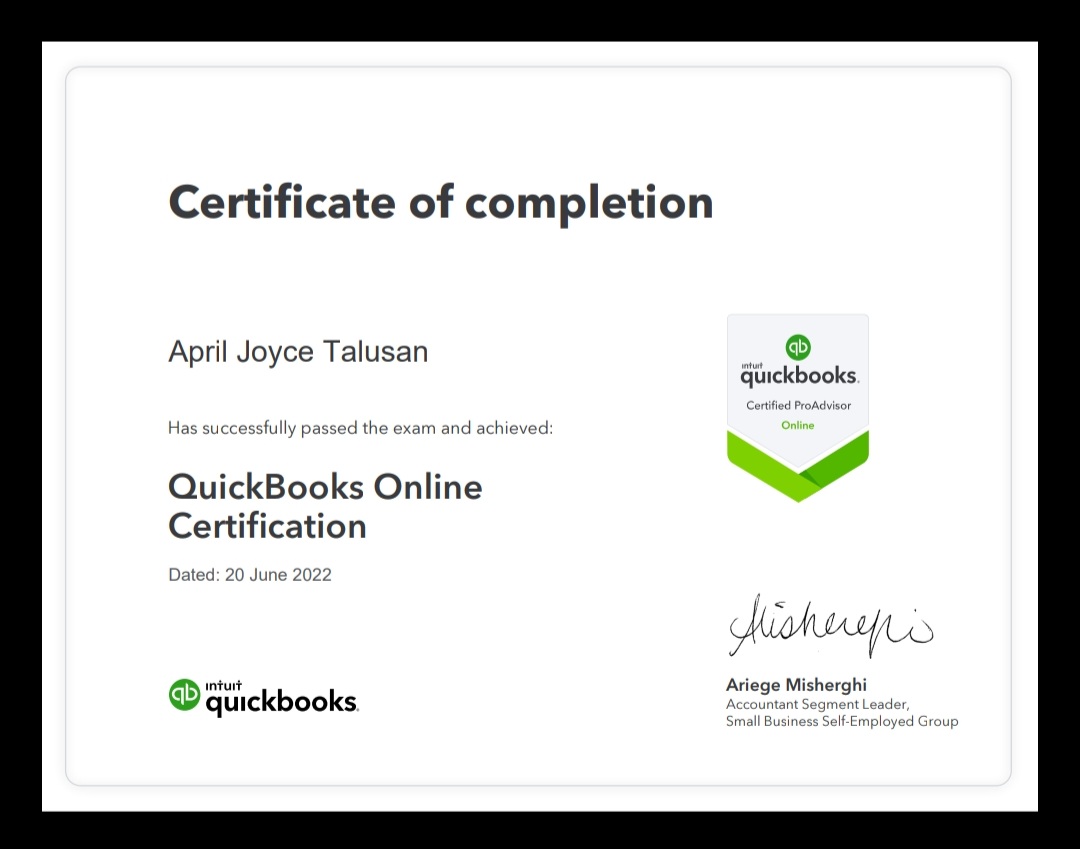The height and width of the screenshot is (849, 1080).
Task: Click the name April Joyce Talusan
Action: [297, 351]
